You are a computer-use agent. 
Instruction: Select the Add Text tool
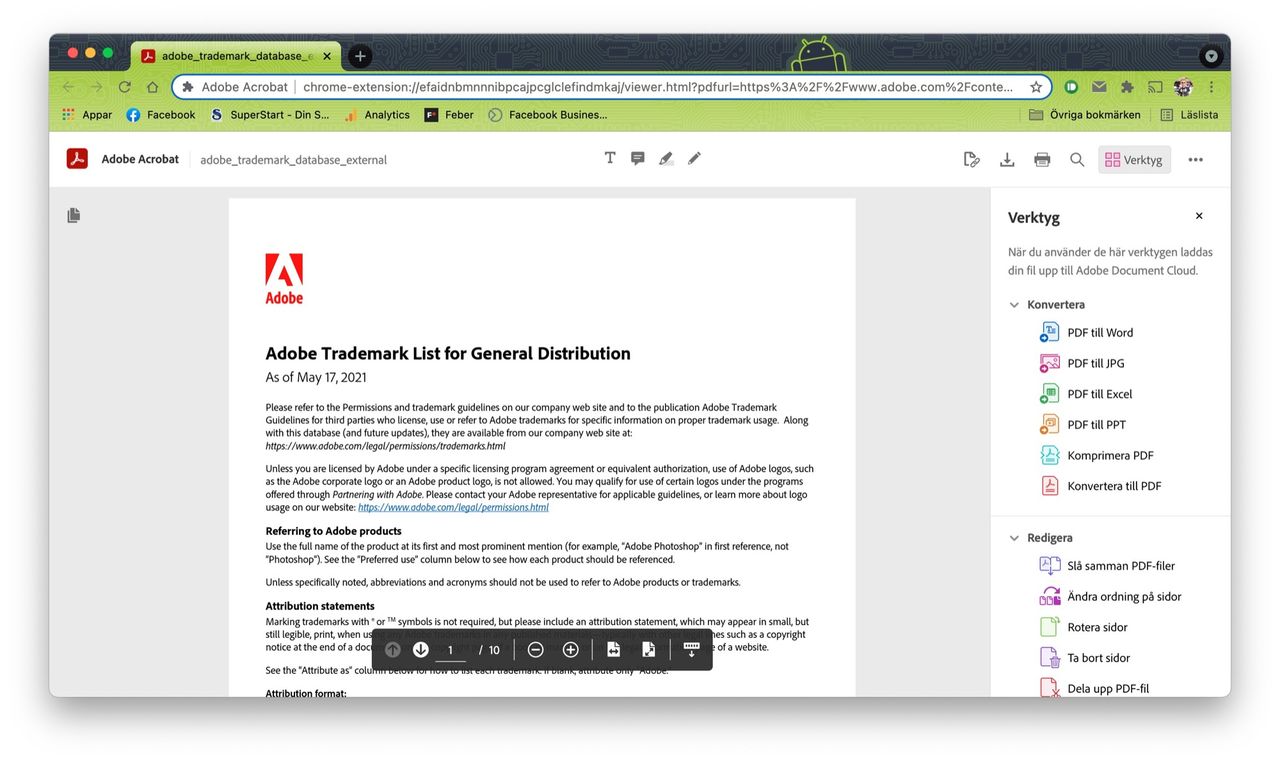click(x=610, y=157)
